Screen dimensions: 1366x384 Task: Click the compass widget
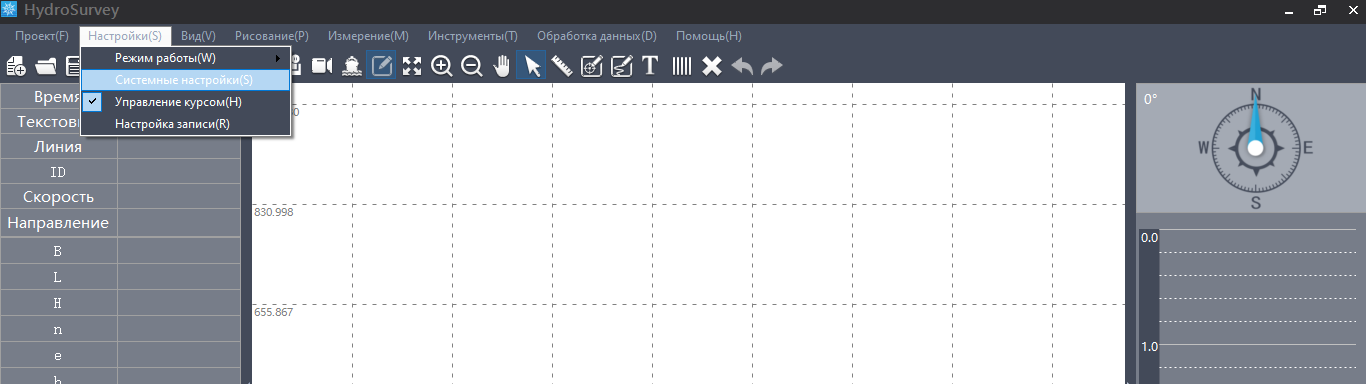pyautogui.click(x=1256, y=147)
